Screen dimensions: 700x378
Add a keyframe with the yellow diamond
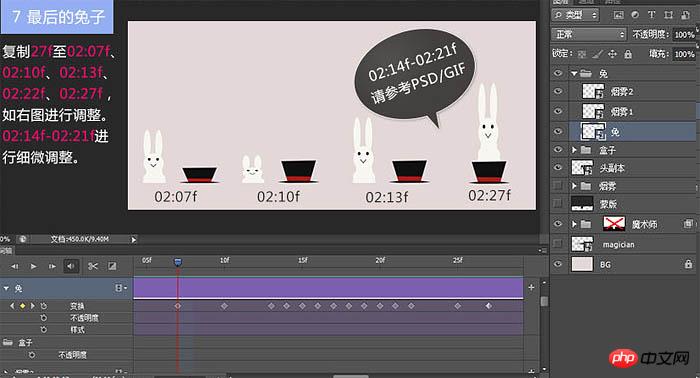(22, 306)
